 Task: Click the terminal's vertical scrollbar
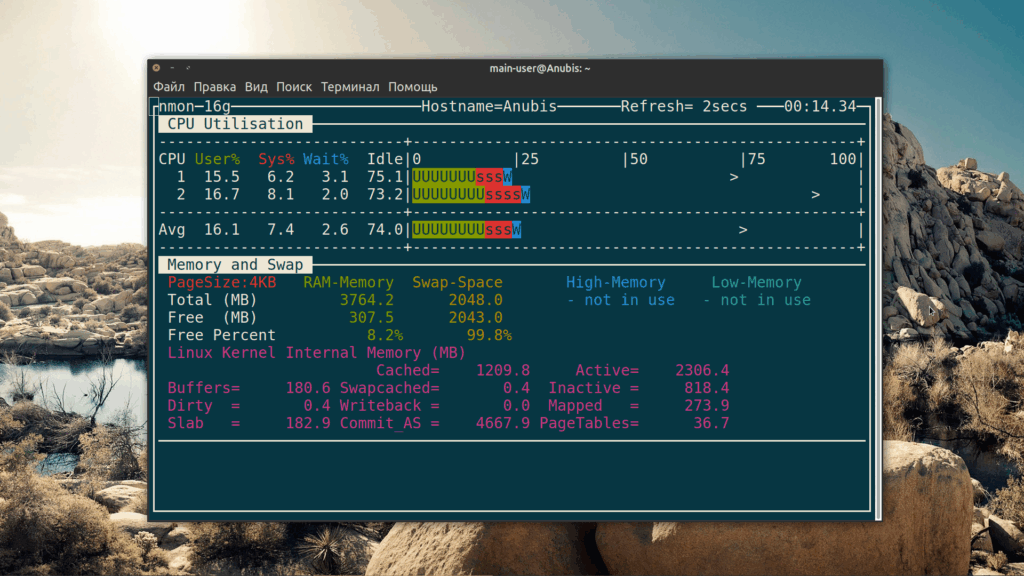(877, 300)
